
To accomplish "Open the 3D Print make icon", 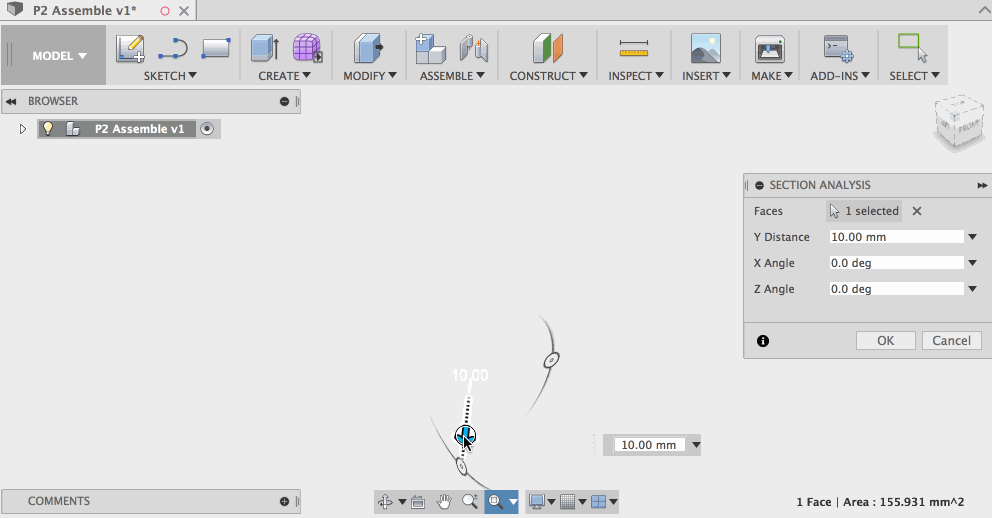I will click(x=770, y=49).
